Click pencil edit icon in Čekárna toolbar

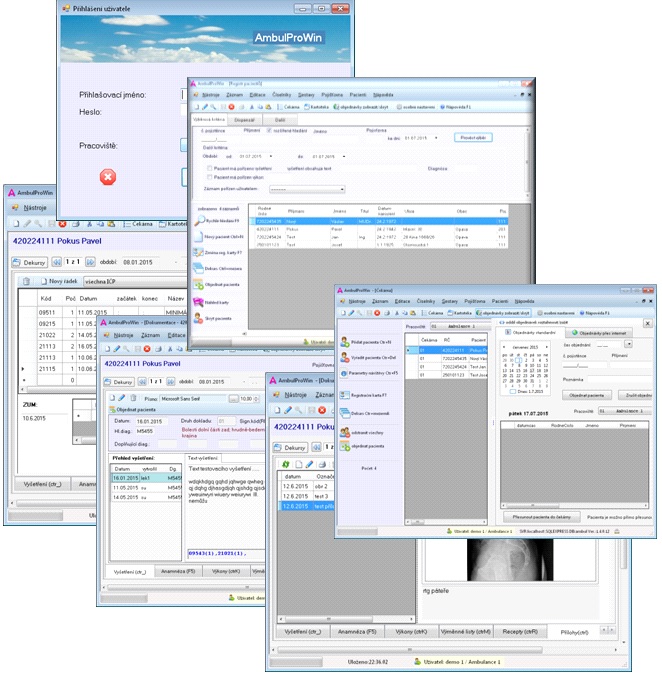(x=351, y=313)
